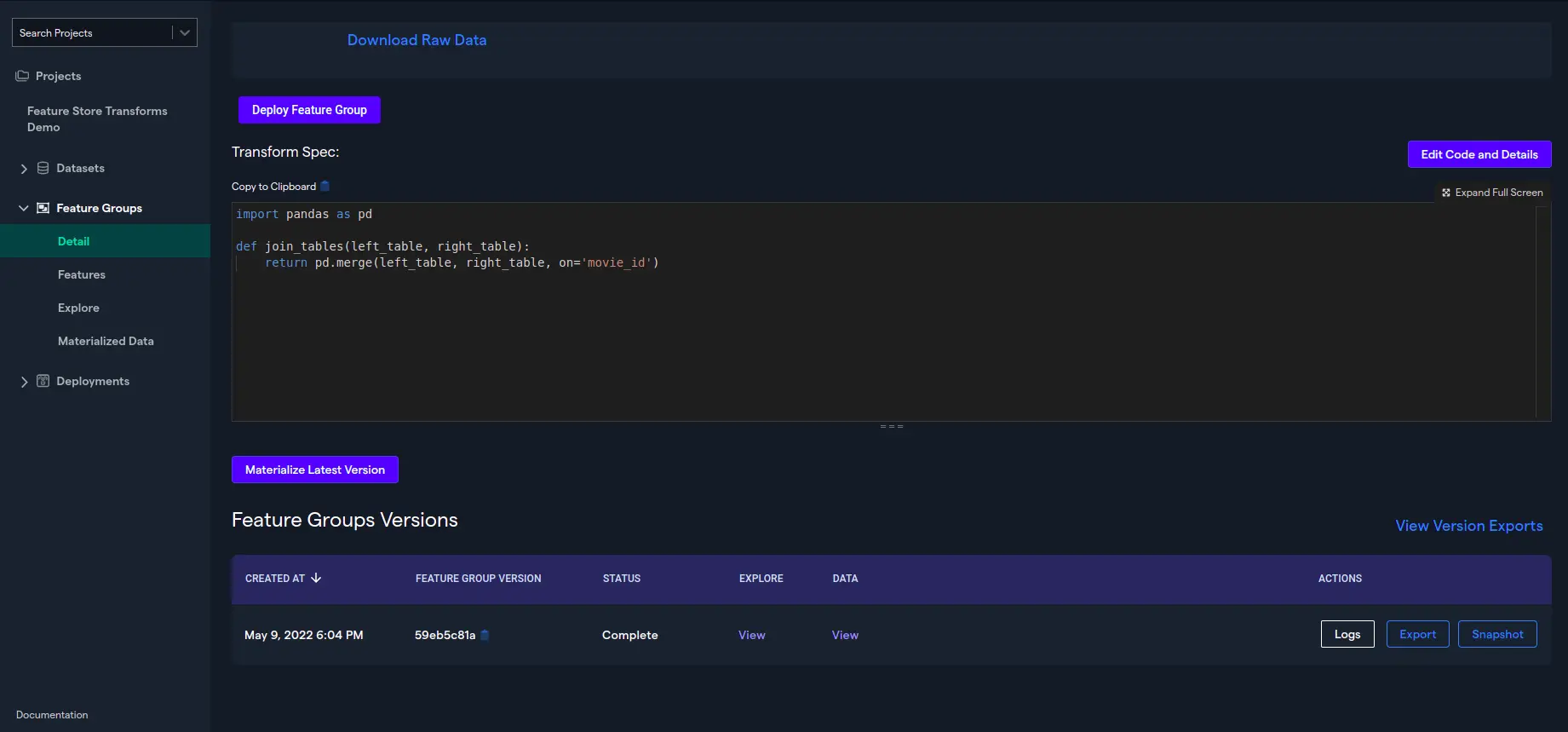Click View link under Explore column
This screenshot has height=732, width=1568.
[x=752, y=635]
